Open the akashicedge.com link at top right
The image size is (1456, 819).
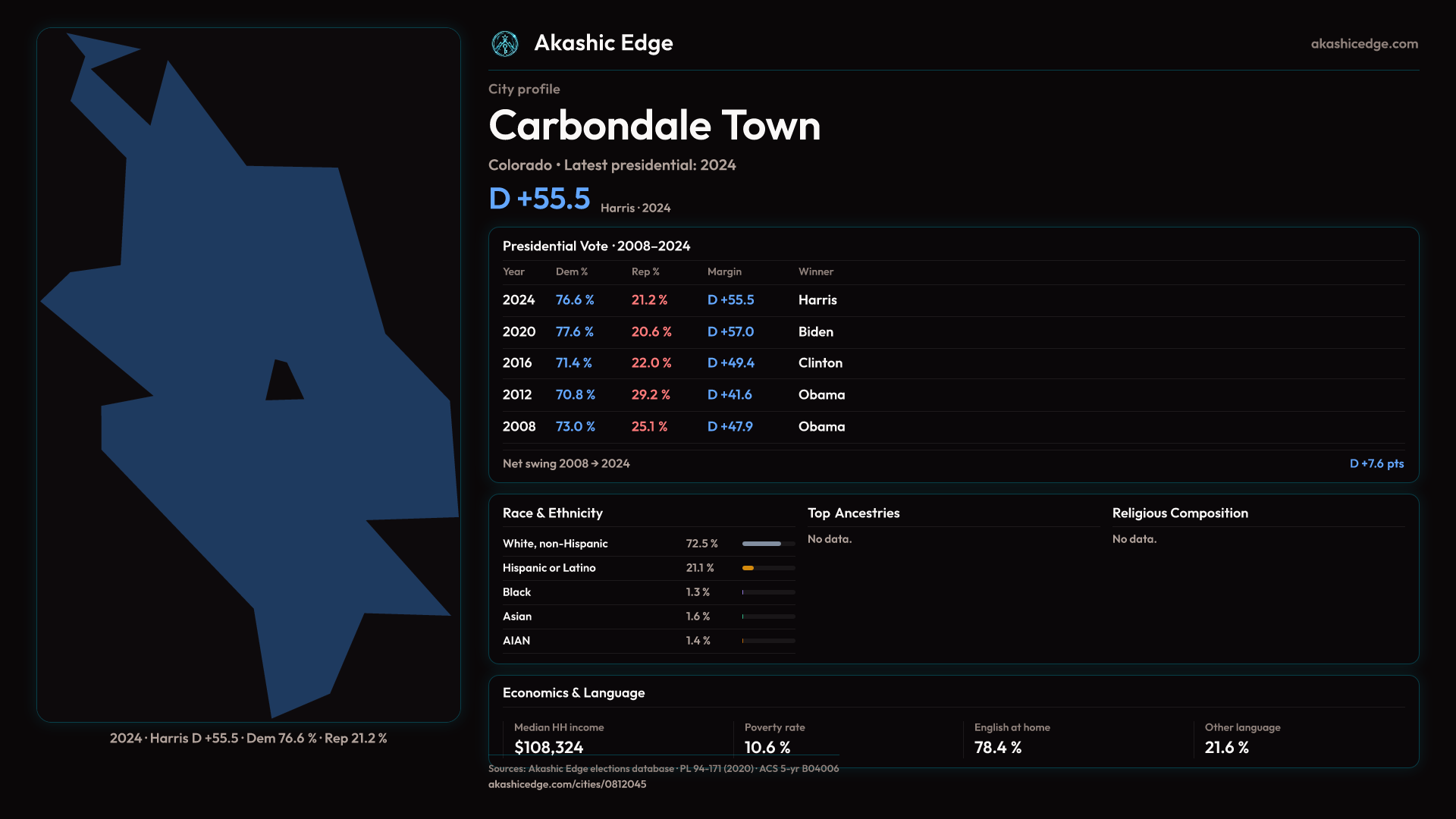tap(1363, 44)
